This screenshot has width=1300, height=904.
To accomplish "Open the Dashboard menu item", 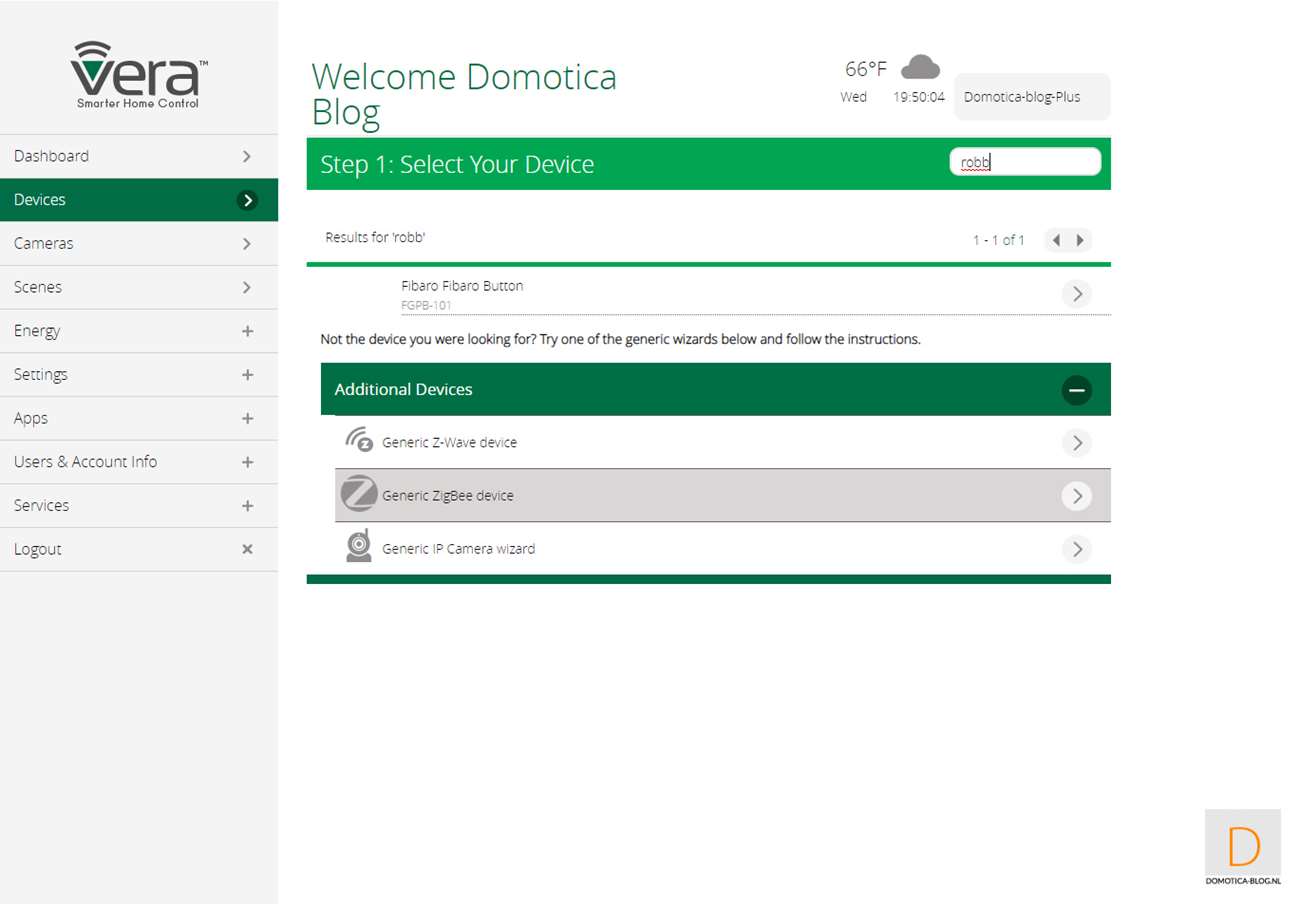I will pyautogui.click(x=138, y=156).
